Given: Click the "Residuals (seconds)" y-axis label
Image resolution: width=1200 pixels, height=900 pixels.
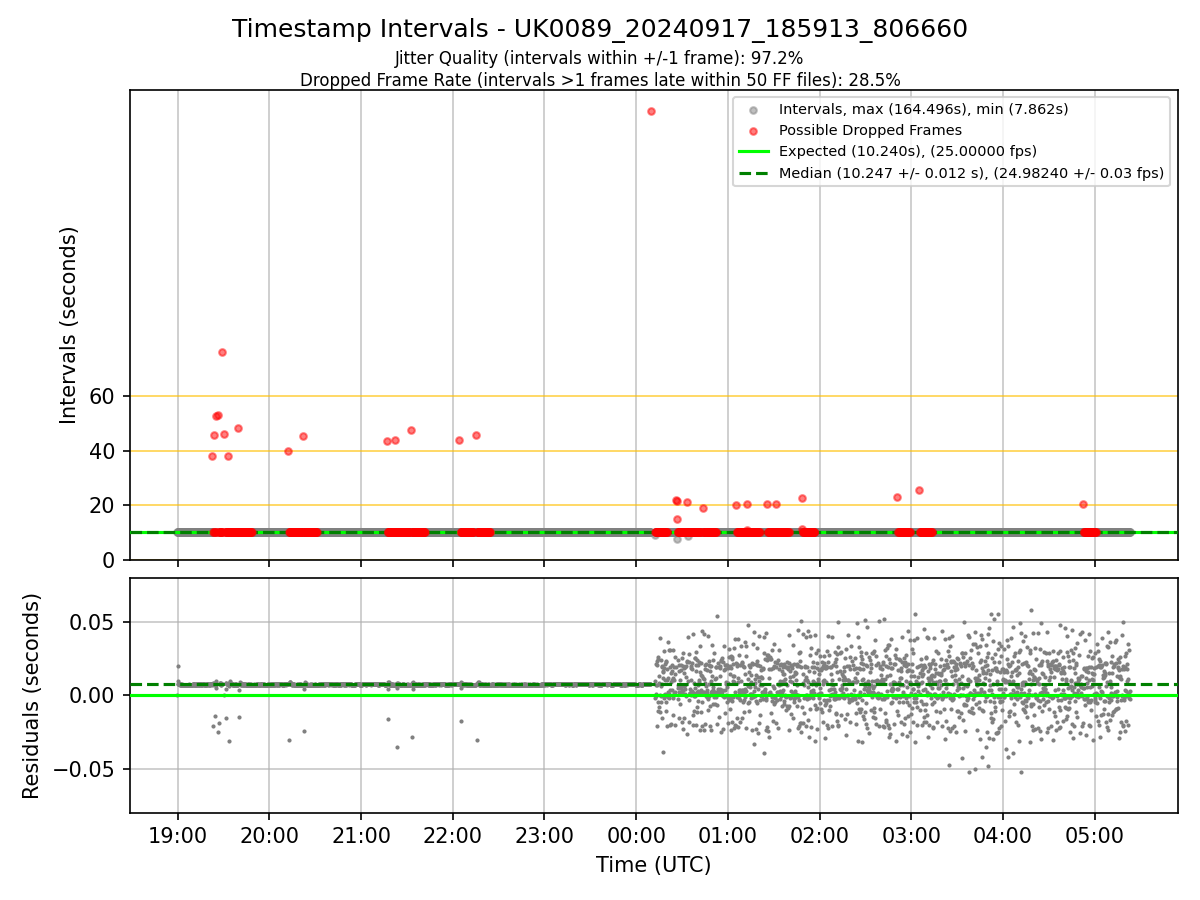Looking at the screenshot, I should 32,696.
